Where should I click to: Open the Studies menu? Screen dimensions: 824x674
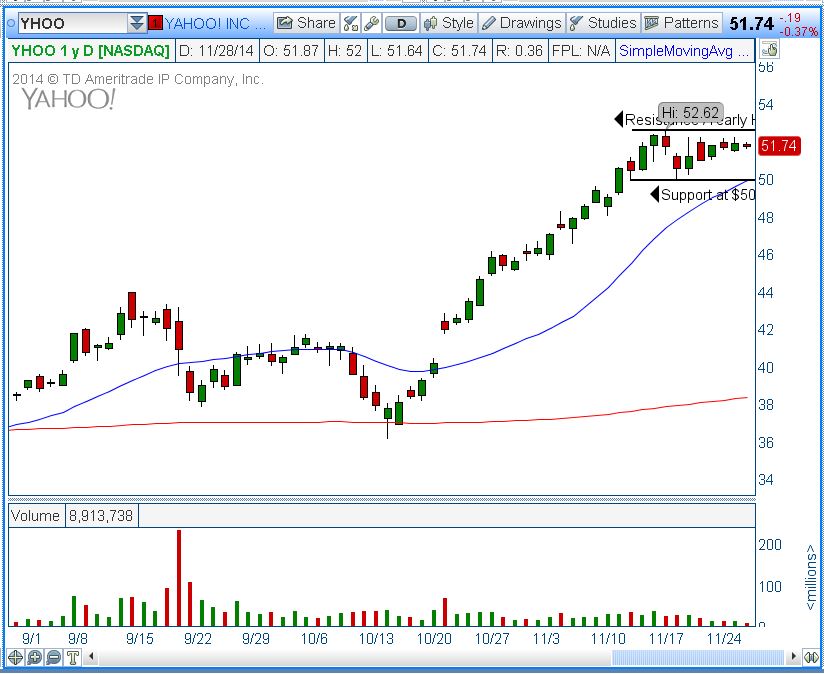click(x=603, y=23)
